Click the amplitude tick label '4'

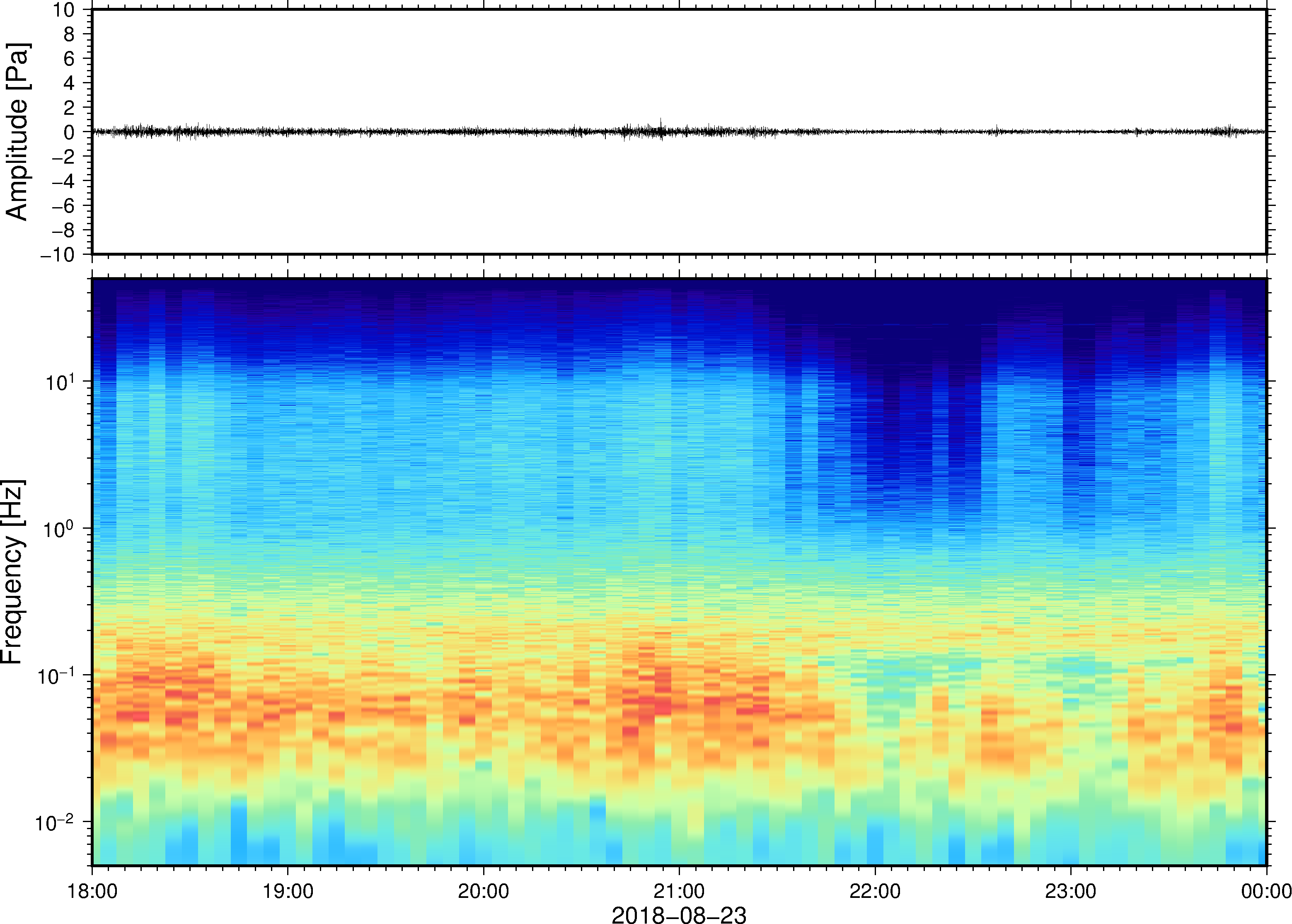(70, 83)
